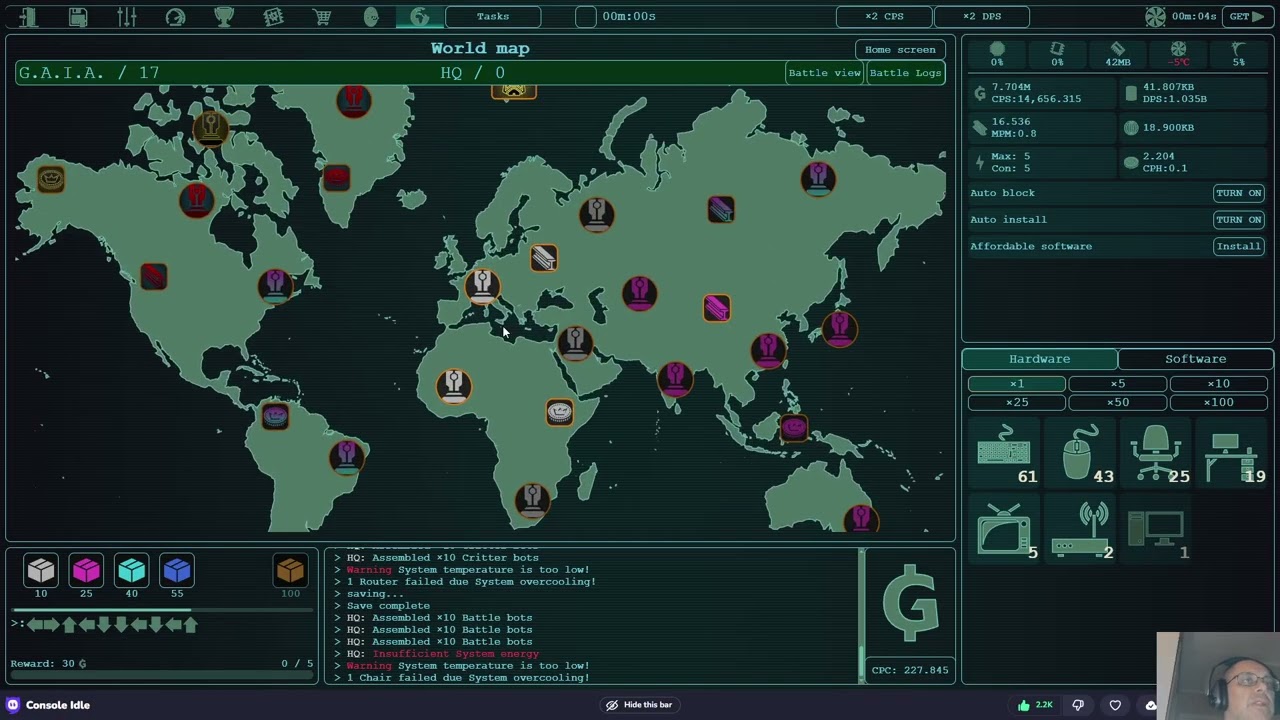
Task: Switch to the Software tab
Action: 1195,359
